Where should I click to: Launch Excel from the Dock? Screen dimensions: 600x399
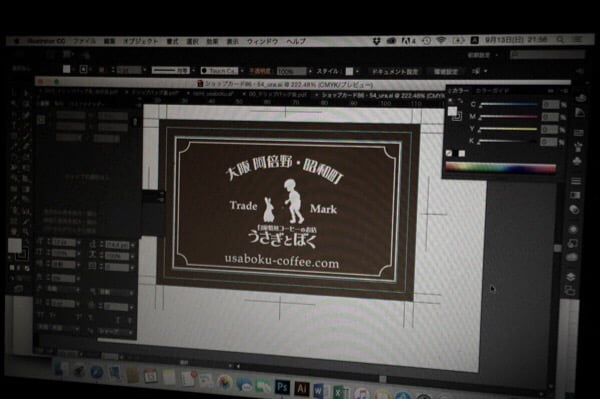click(340, 392)
